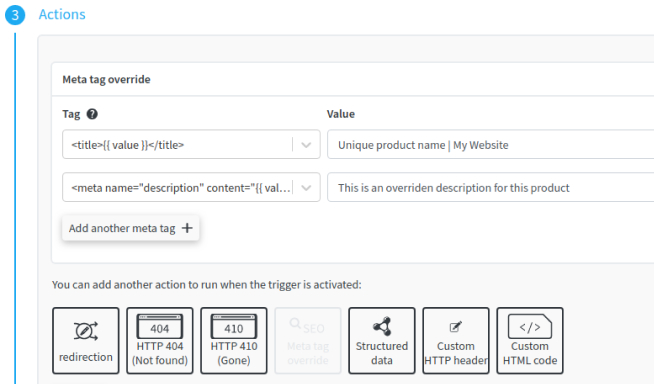Select the HTTP 404 (Not found) action
654x384 pixels.
160,341
